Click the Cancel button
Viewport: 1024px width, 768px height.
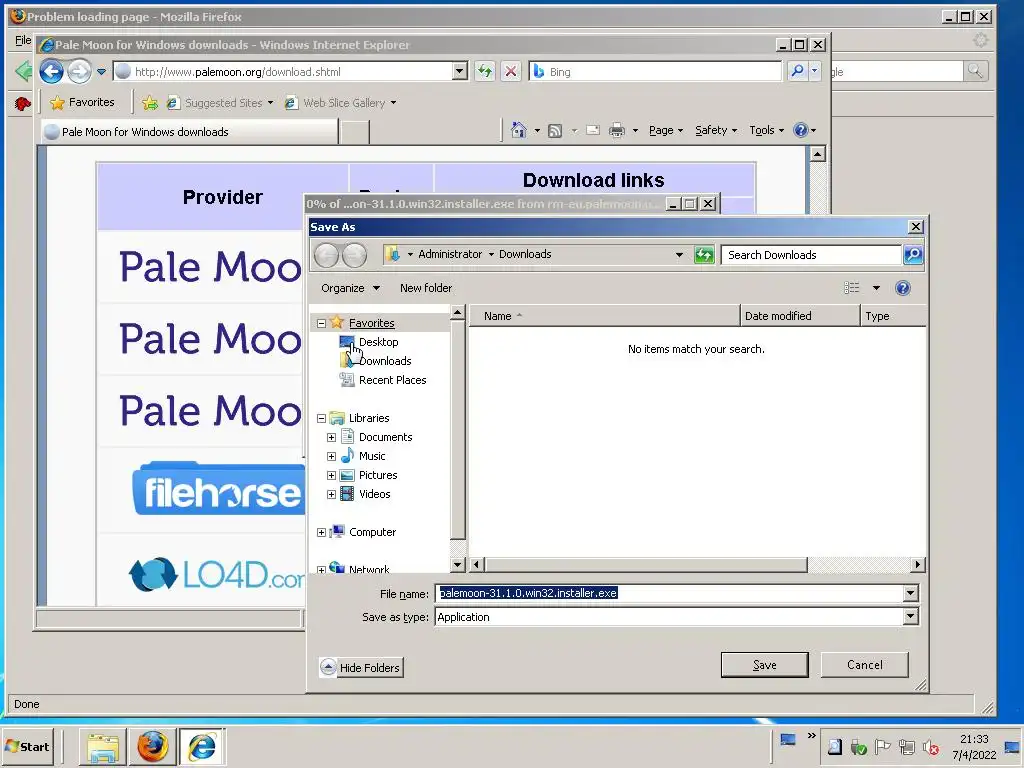click(865, 665)
